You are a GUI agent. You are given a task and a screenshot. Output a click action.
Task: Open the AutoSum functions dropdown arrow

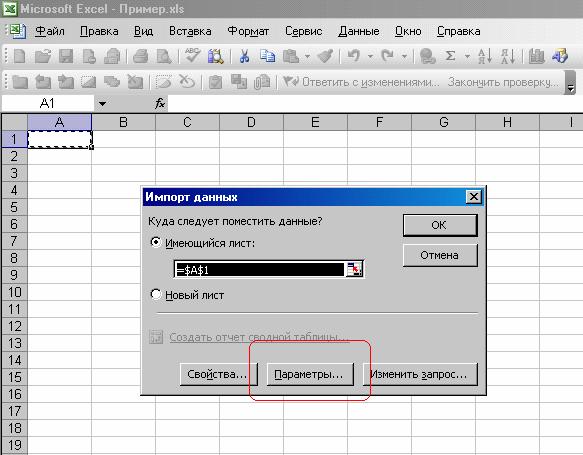pos(467,56)
